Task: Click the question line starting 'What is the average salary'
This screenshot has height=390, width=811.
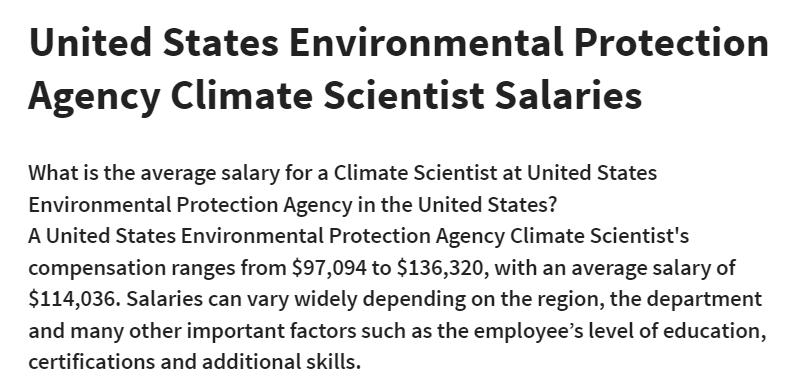Action: 342,173
